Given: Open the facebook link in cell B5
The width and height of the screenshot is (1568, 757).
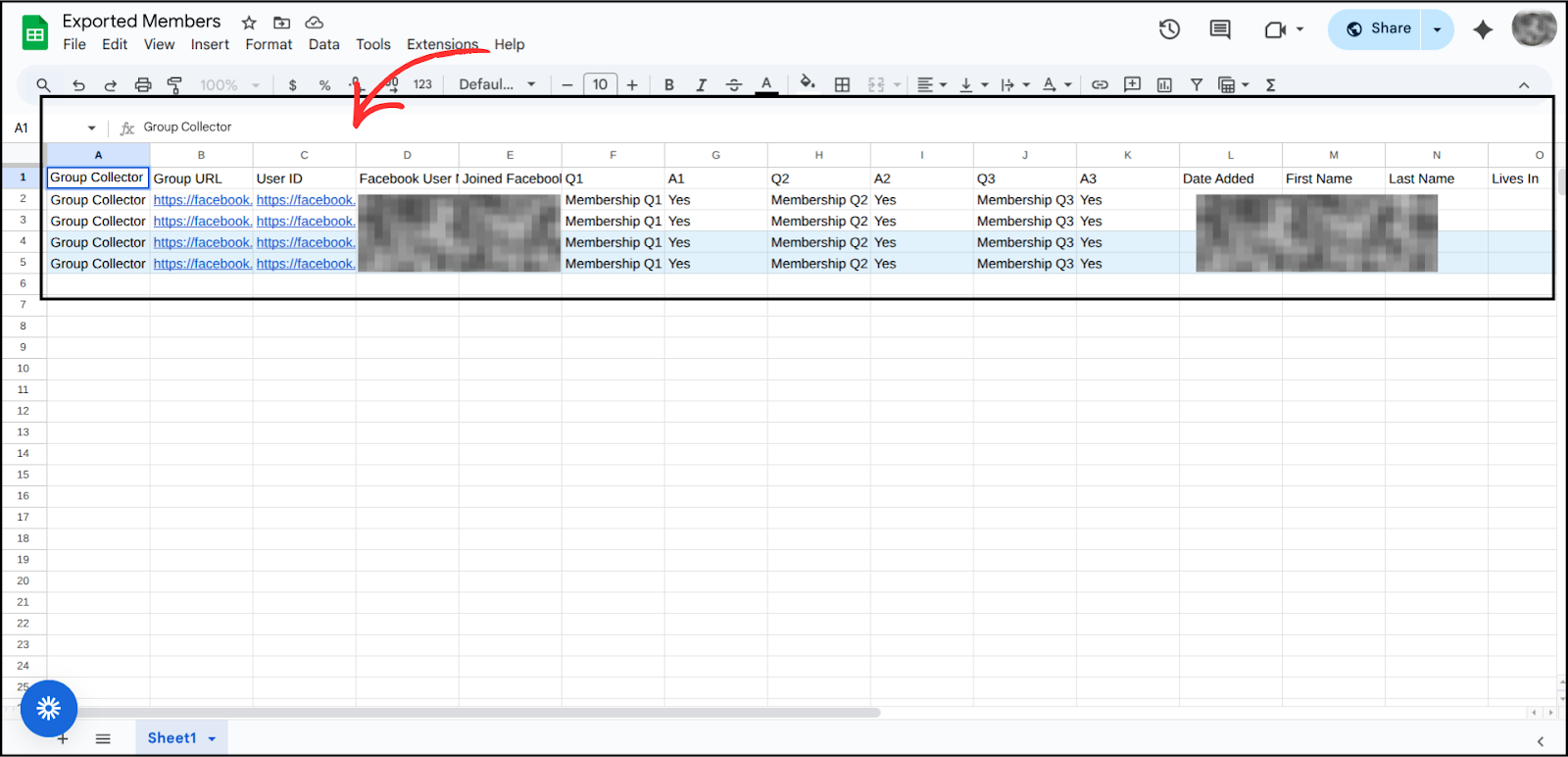Looking at the screenshot, I should coord(203,264).
